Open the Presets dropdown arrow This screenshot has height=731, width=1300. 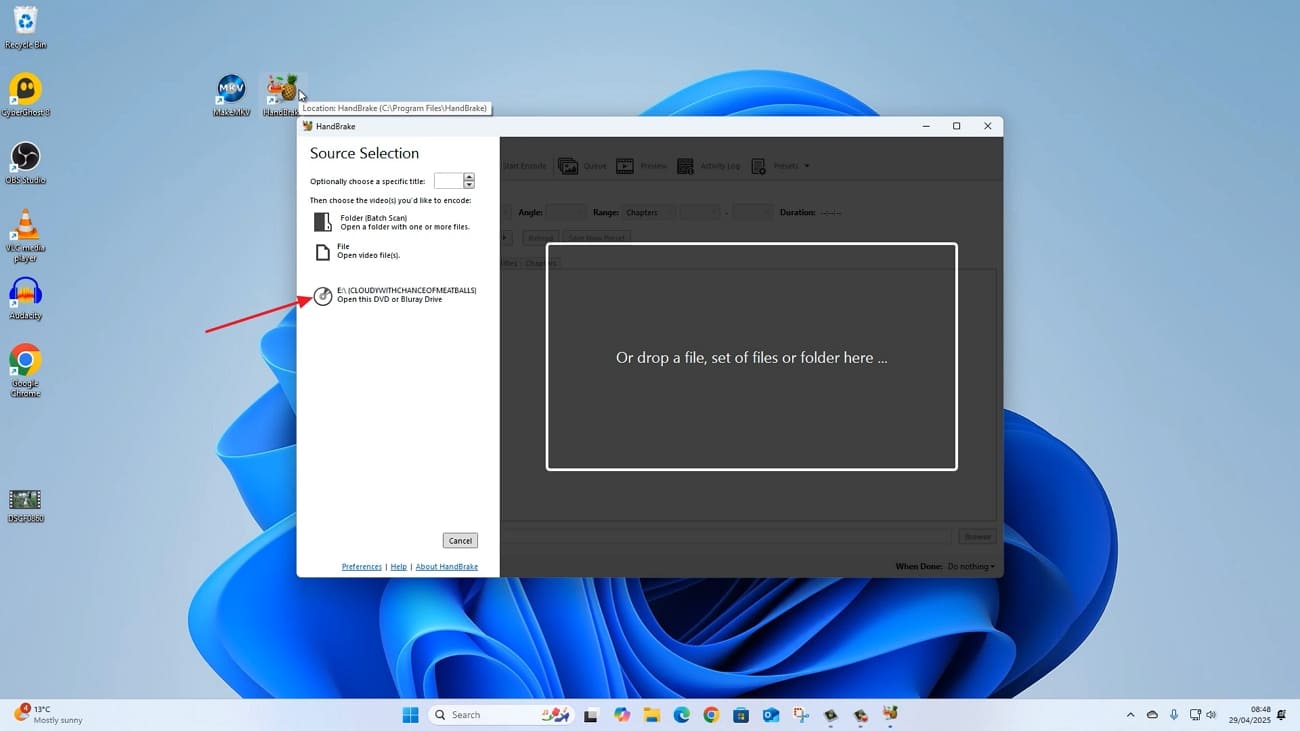pos(806,165)
